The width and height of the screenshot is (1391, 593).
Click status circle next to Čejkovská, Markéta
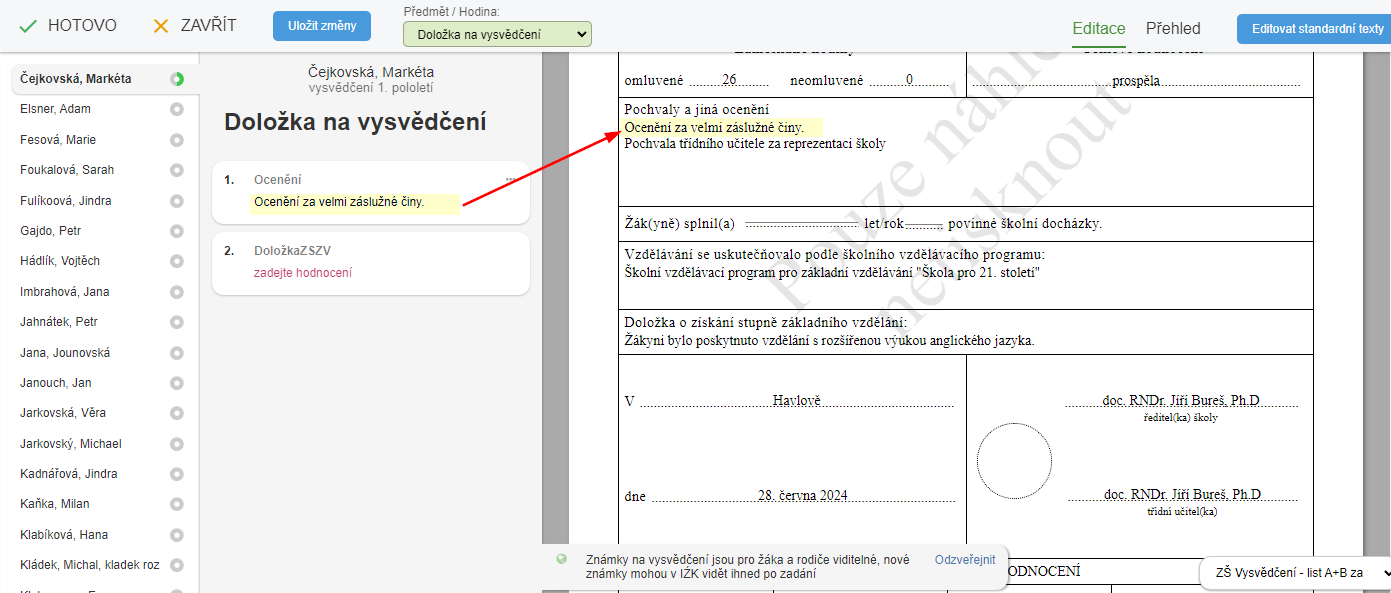point(177,79)
